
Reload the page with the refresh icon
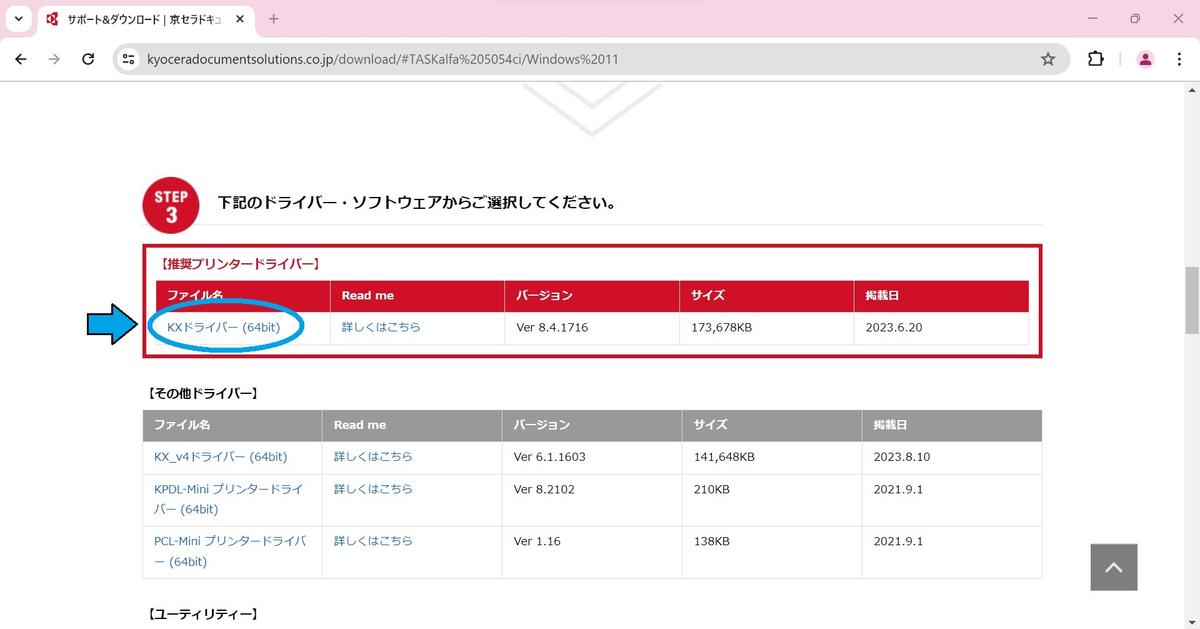[x=88, y=59]
